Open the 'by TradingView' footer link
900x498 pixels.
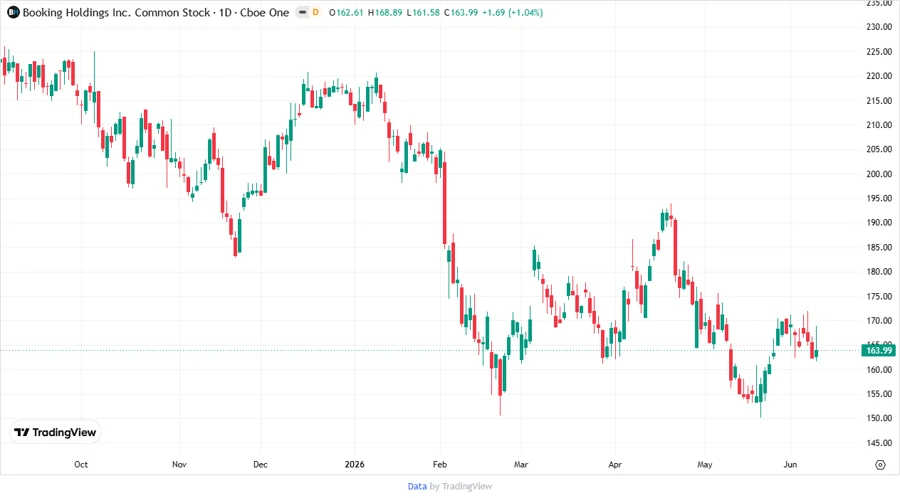[461, 487]
